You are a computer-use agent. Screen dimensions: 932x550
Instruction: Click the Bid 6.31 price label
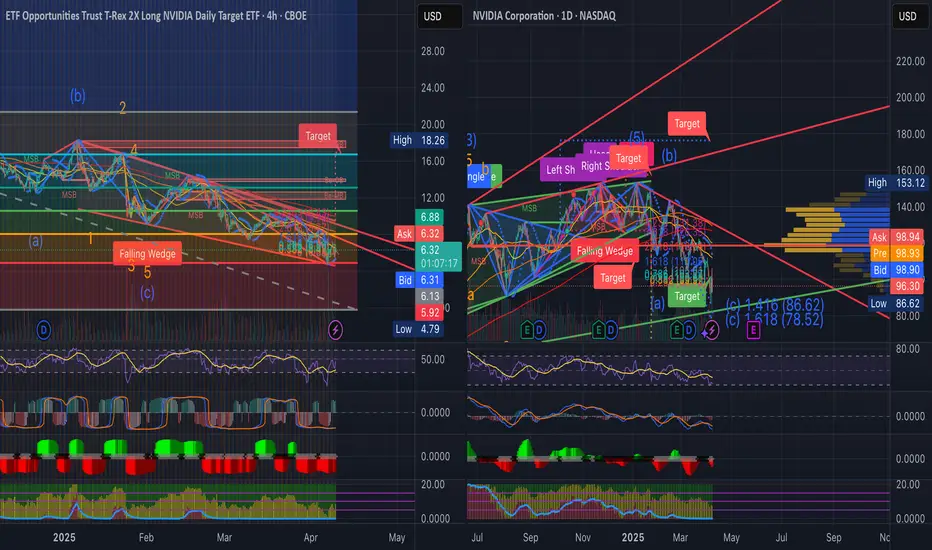[x=420, y=280]
